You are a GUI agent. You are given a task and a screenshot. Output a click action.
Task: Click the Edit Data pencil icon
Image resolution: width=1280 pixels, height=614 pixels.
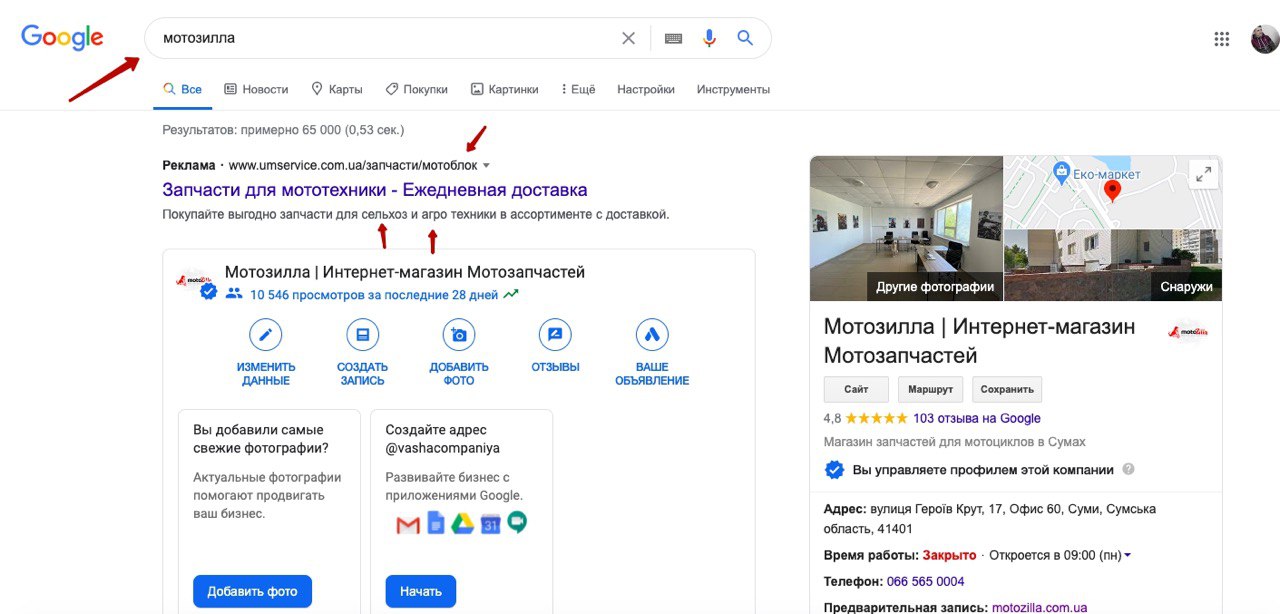[265, 335]
